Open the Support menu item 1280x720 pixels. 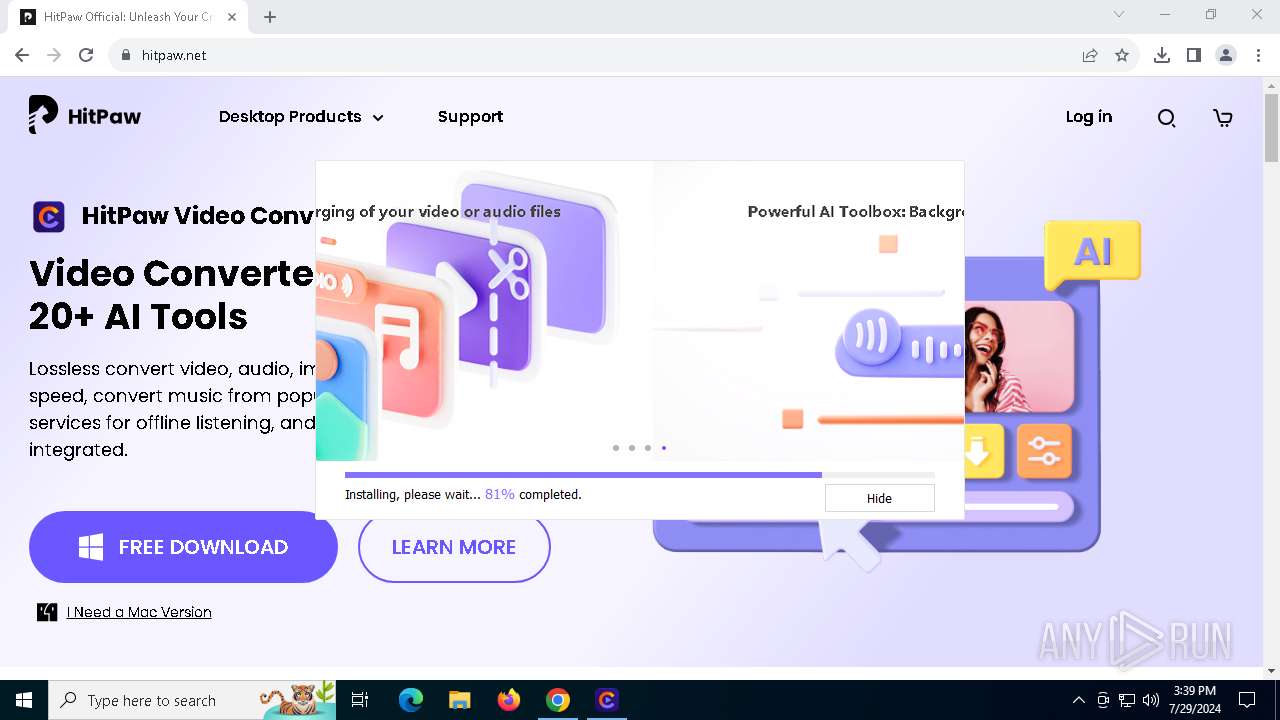click(470, 117)
